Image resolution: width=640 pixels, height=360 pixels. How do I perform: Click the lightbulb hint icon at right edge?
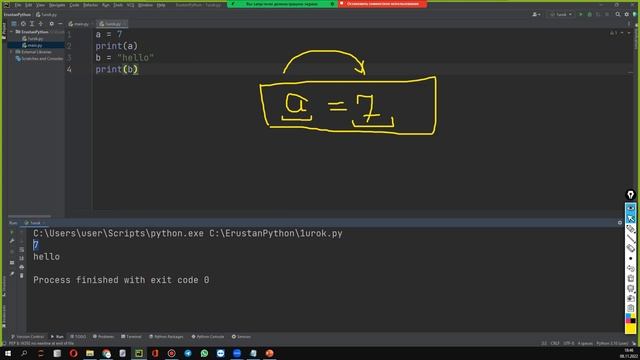click(x=631, y=195)
